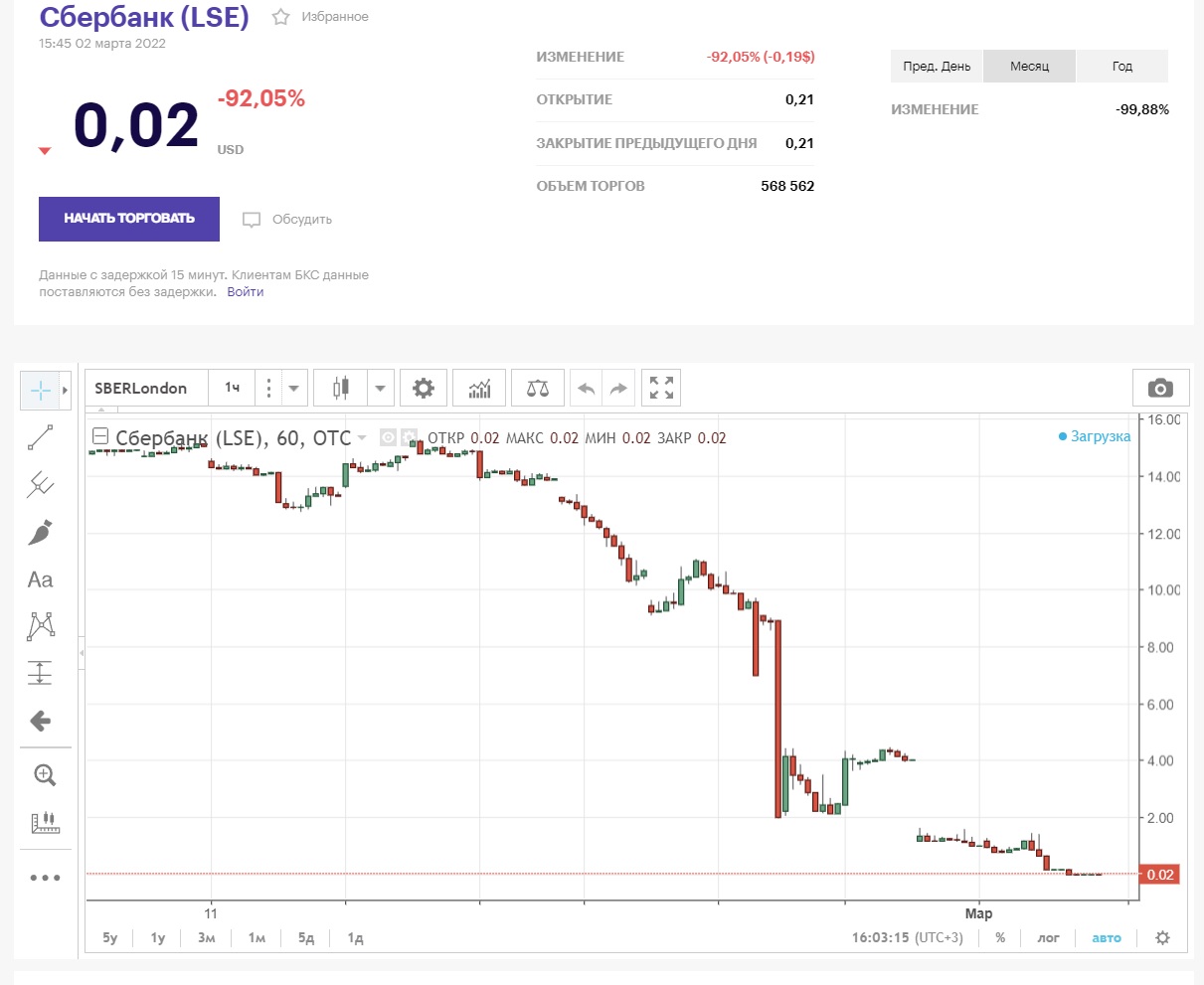
Task: Click the compare symbols scales icon
Action: click(538, 388)
